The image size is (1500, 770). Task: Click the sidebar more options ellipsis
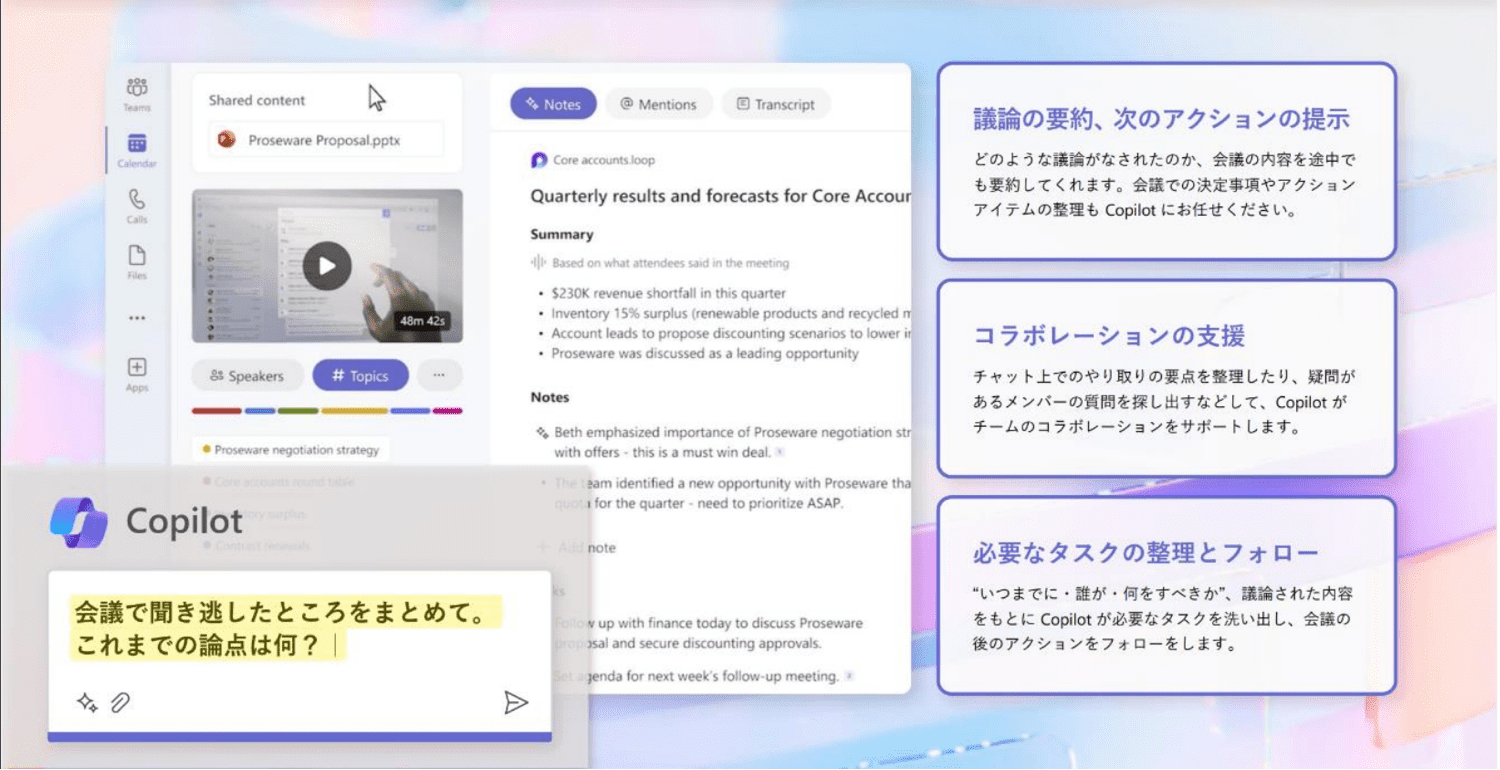tap(137, 318)
